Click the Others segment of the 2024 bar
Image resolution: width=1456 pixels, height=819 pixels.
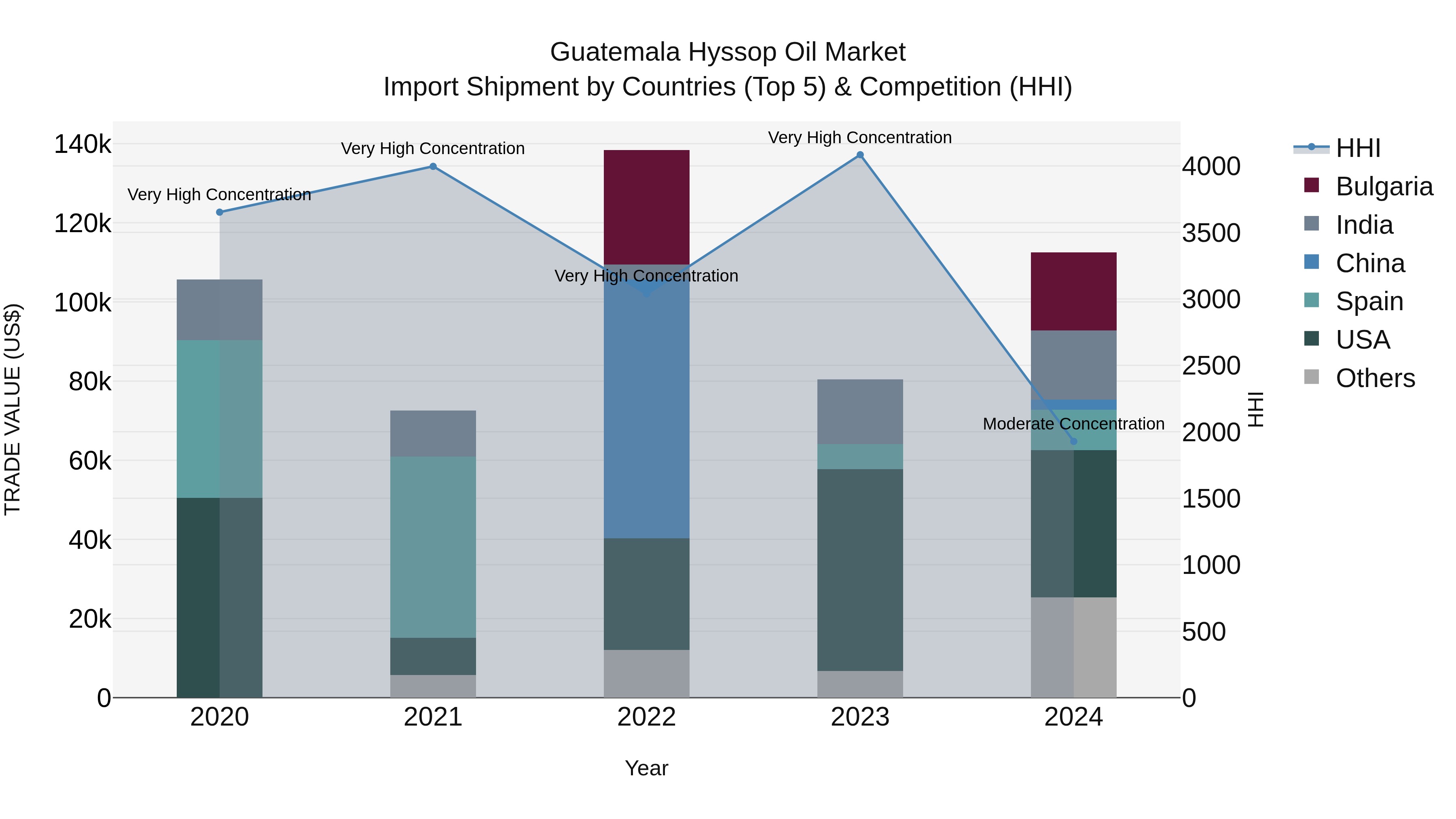[x=1074, y=648]
